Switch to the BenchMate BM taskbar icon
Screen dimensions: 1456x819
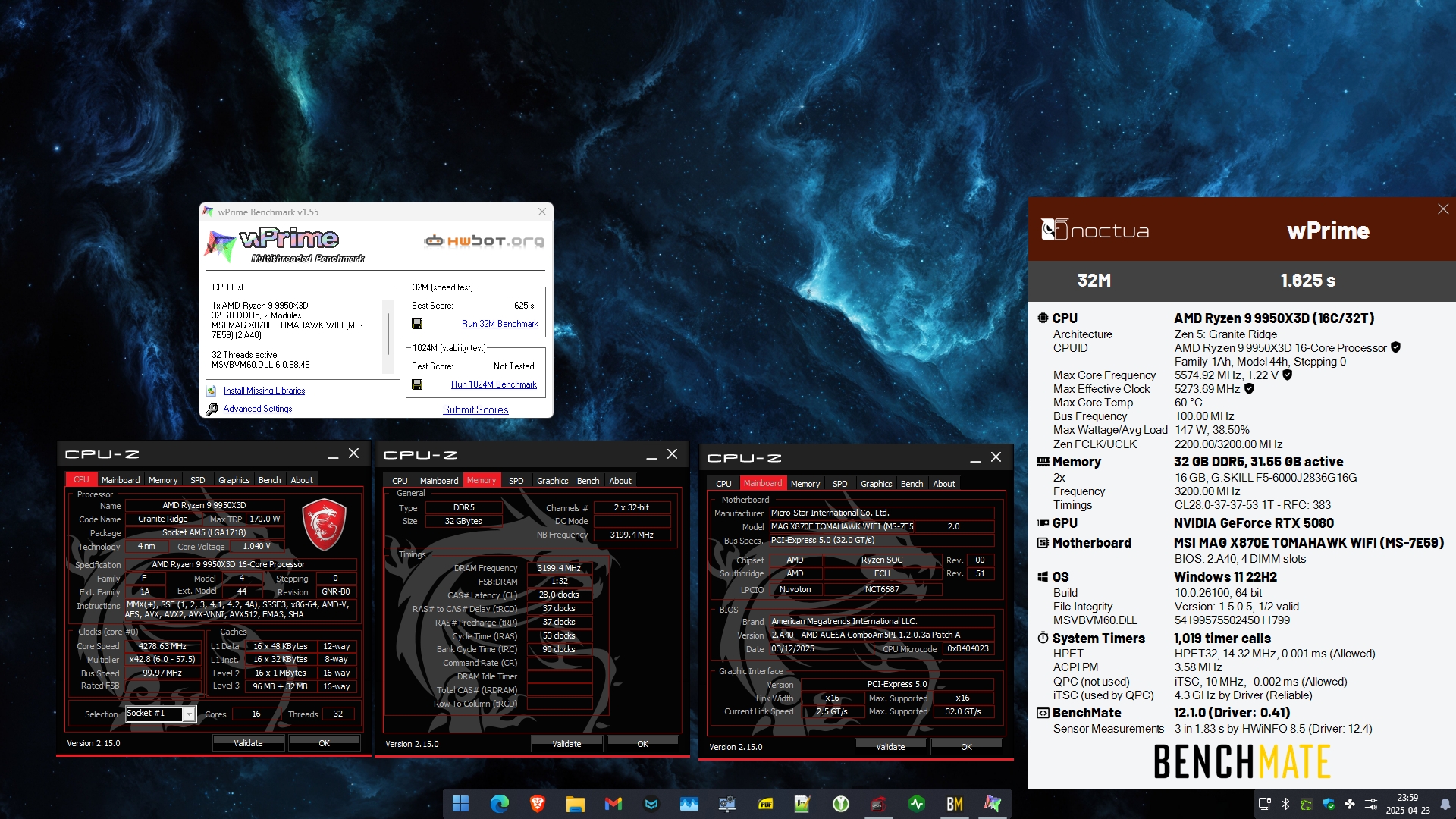coord(955,804)
